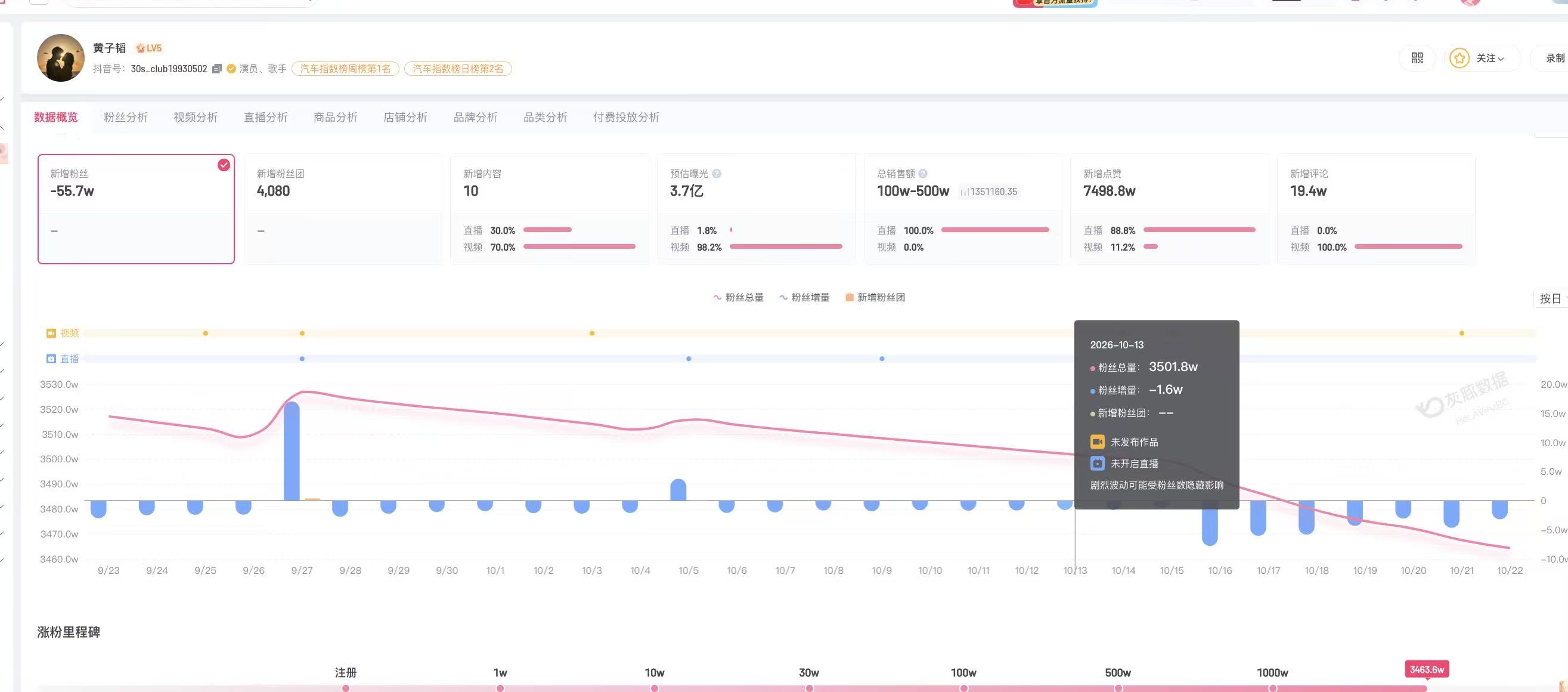Switch to the 视频分析 tab

[x=196, y=117]
